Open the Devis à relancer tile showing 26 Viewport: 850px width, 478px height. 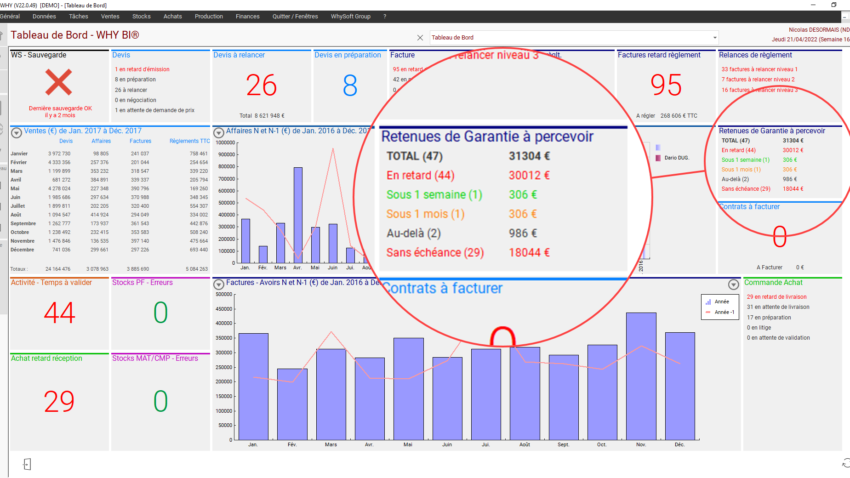coord(261,85)
